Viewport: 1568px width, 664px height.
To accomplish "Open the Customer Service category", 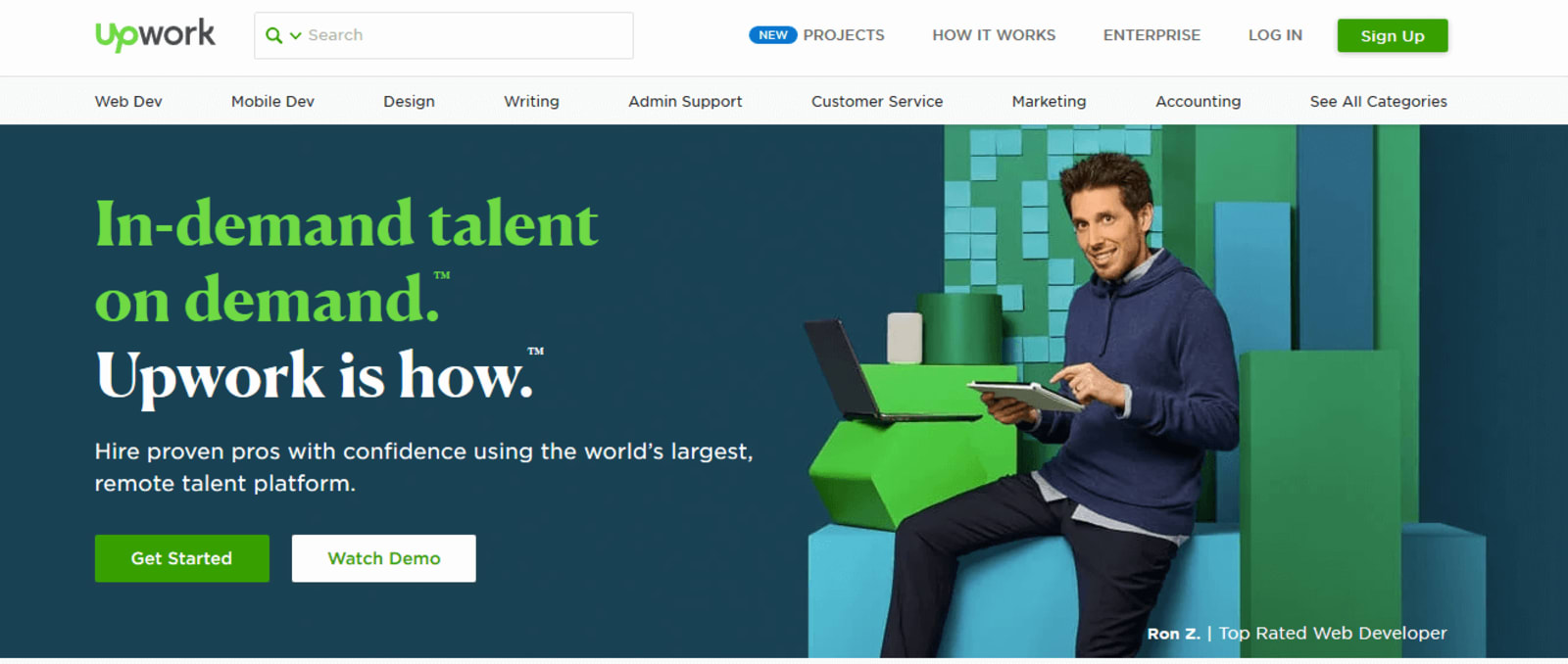I will [877, 101].
